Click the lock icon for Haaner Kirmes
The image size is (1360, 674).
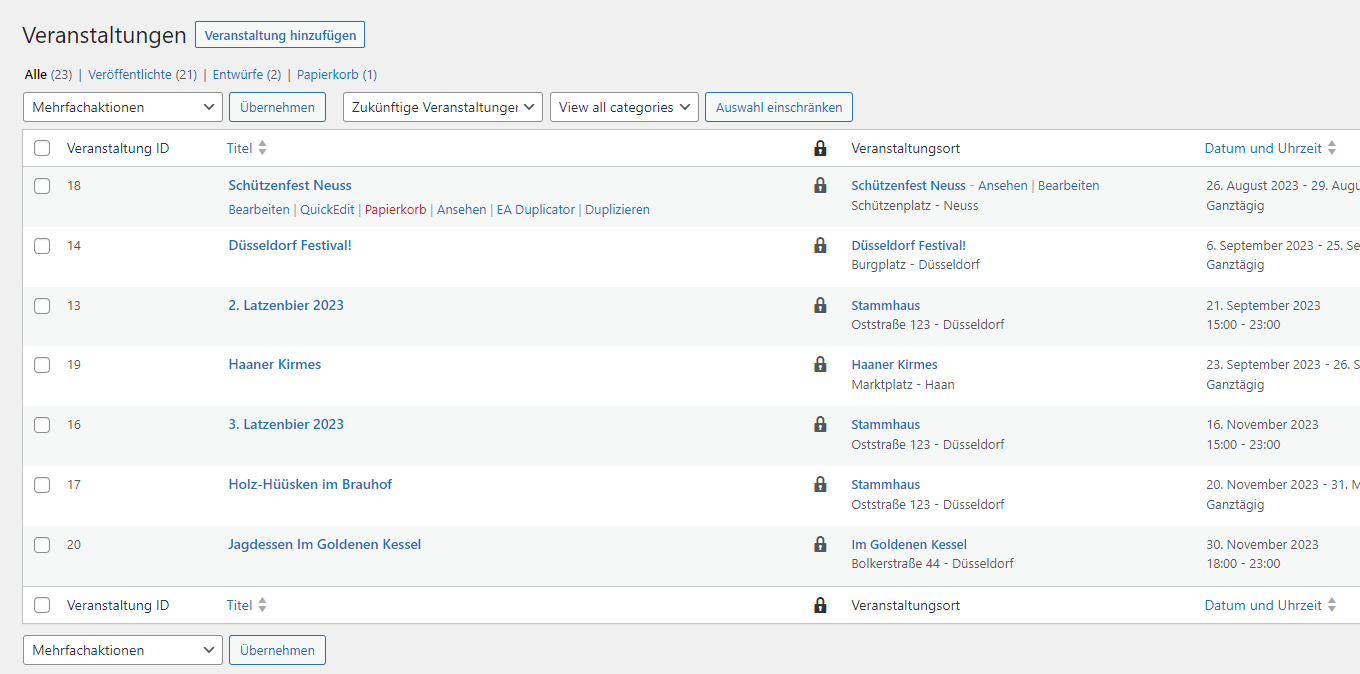[x=820, y=365]
